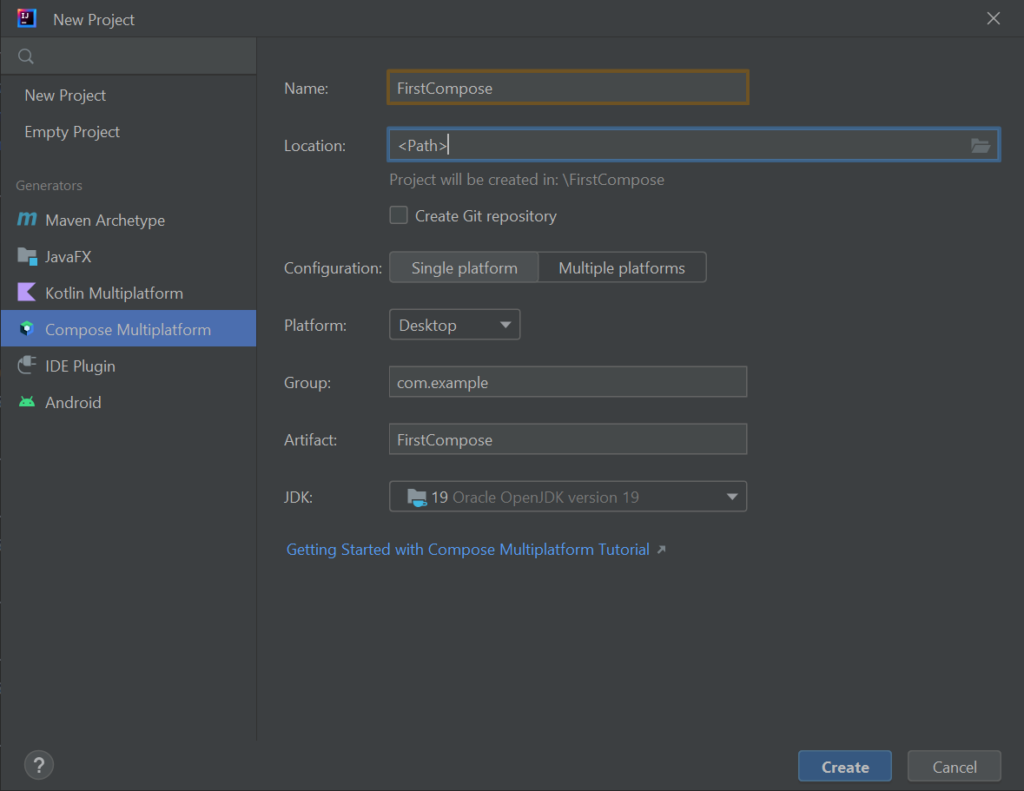Choose Kotlin Multiplatform generator
Image resolution: width=1024 pixels, height=791 pixels.
point(129,293)
